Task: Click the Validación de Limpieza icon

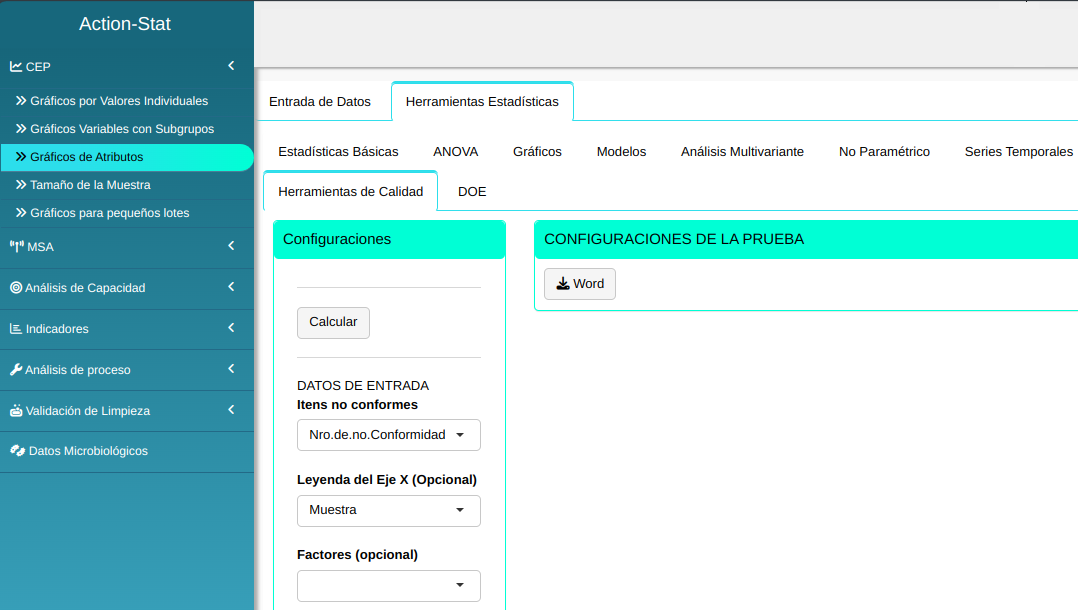Action: coord(16,411)
